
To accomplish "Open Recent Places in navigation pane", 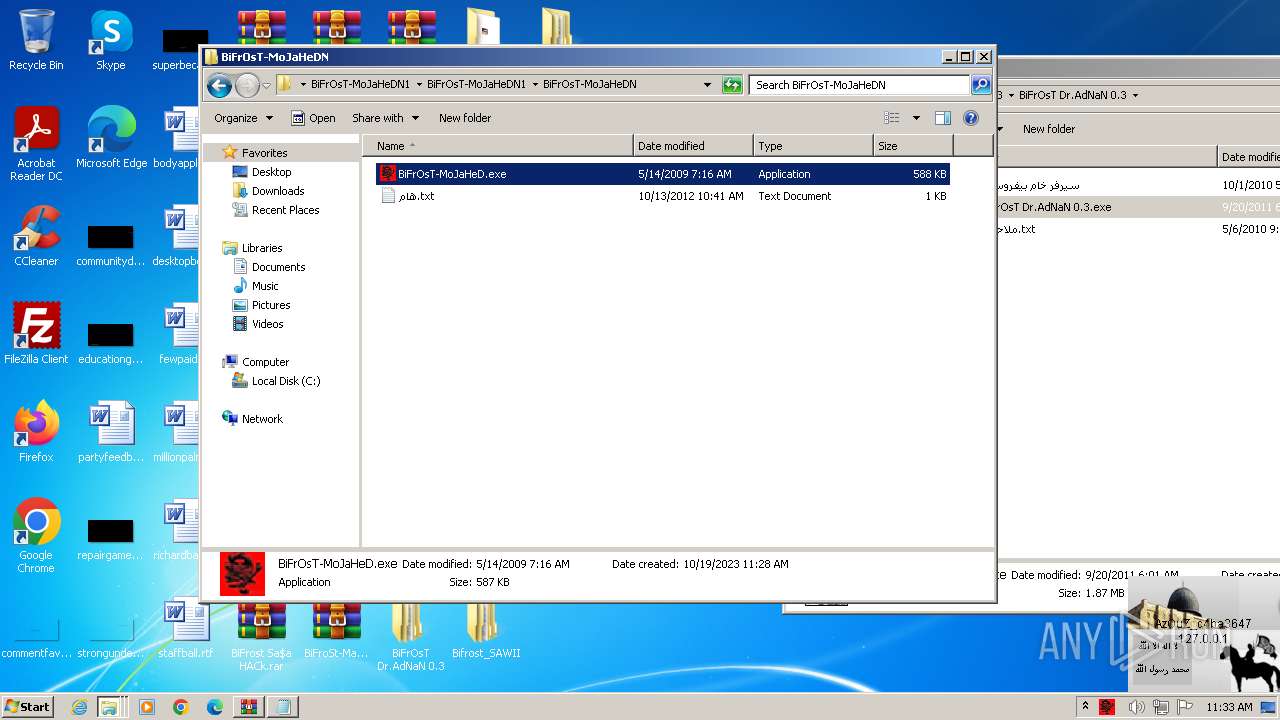I will [285, 210].
